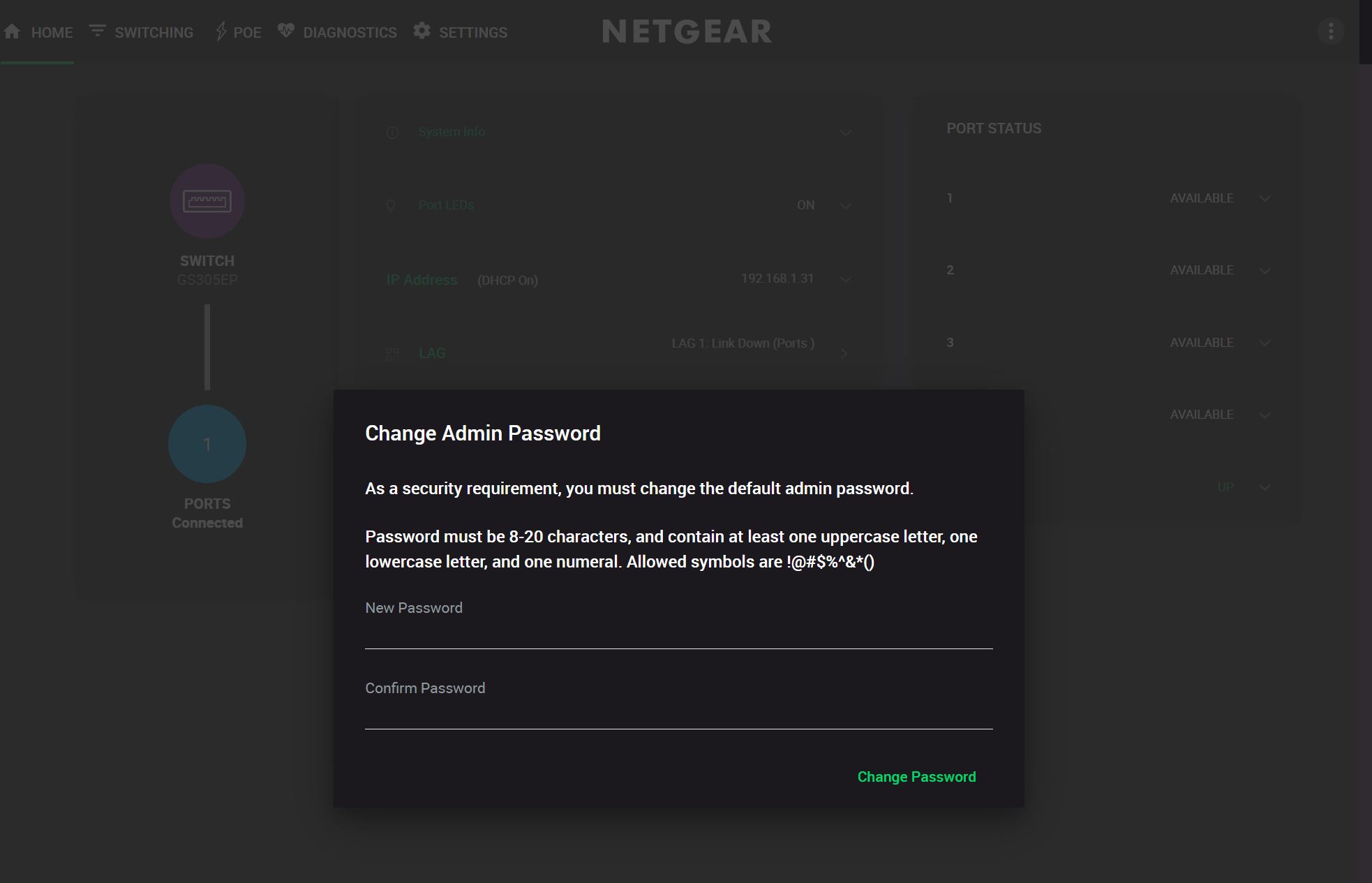Viewport: 1372px width, 883px height.
Task: Open Diagnostics using the heart icon
Action: point(286,29)
